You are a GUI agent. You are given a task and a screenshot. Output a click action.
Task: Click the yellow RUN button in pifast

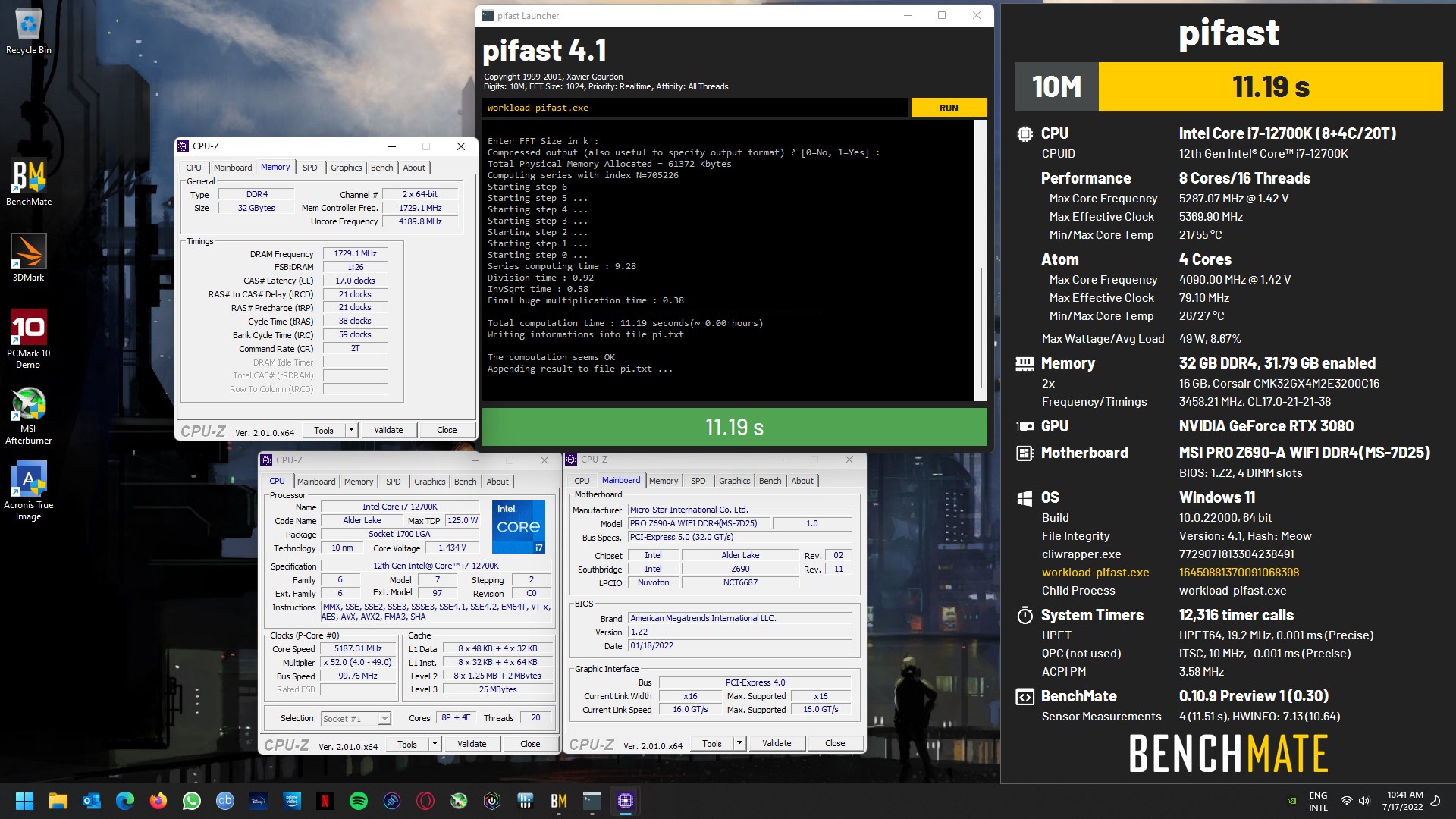point(949,108)
